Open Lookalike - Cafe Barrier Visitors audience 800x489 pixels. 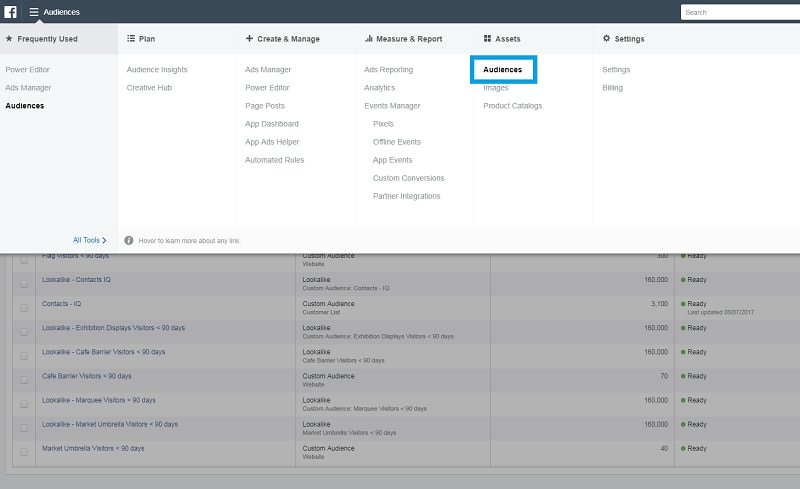coord(104,352)
